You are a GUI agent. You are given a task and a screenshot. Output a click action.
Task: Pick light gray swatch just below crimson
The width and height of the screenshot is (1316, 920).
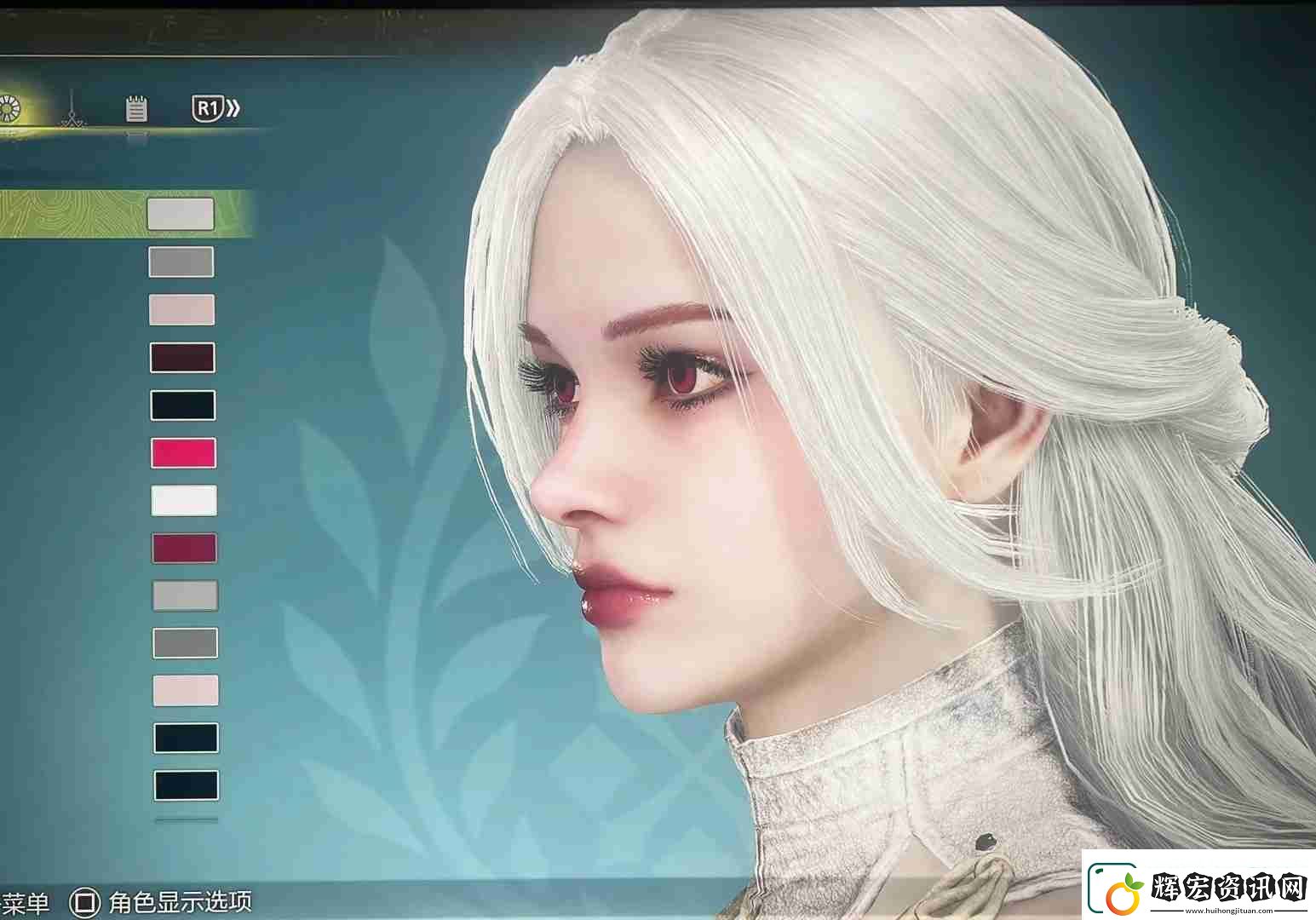[x=185, y=595]
